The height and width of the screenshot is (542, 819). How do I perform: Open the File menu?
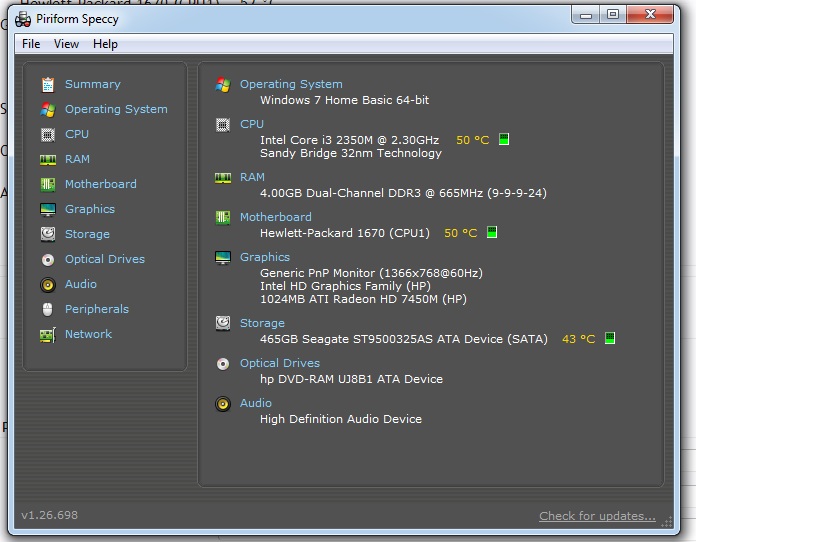click(31, 44)
